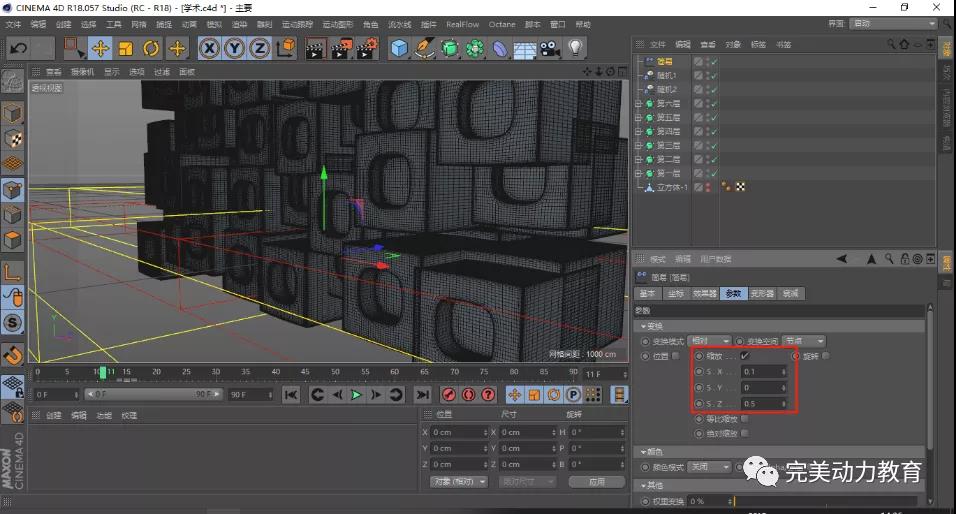Open the Render to Picture Viewer icon

click(x=342, y=48)
